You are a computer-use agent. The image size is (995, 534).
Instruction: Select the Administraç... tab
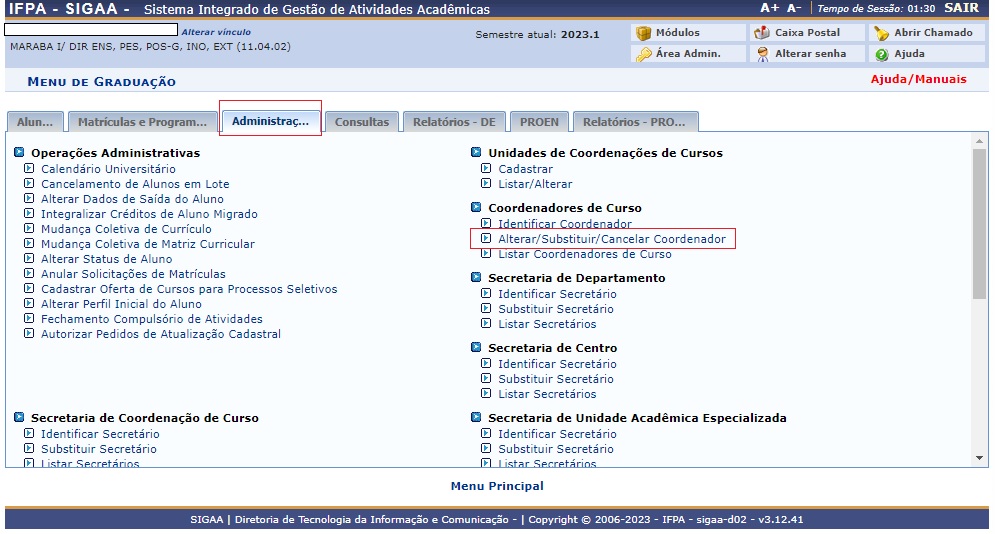point(270,121)
